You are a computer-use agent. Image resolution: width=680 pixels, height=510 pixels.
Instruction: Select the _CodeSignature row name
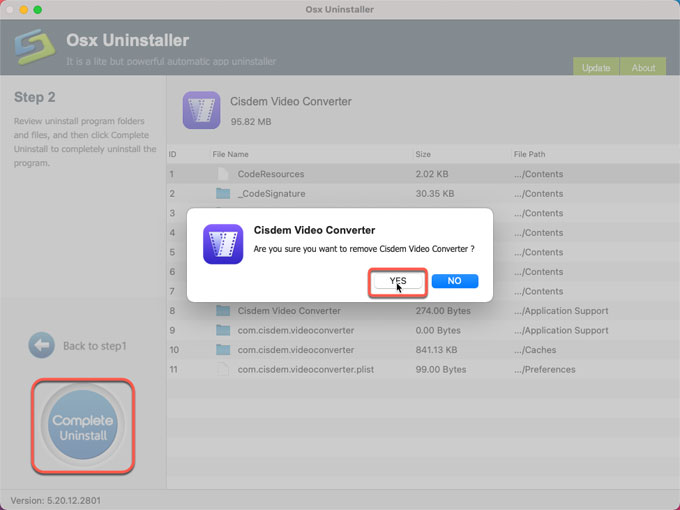[x=271, y=194]
